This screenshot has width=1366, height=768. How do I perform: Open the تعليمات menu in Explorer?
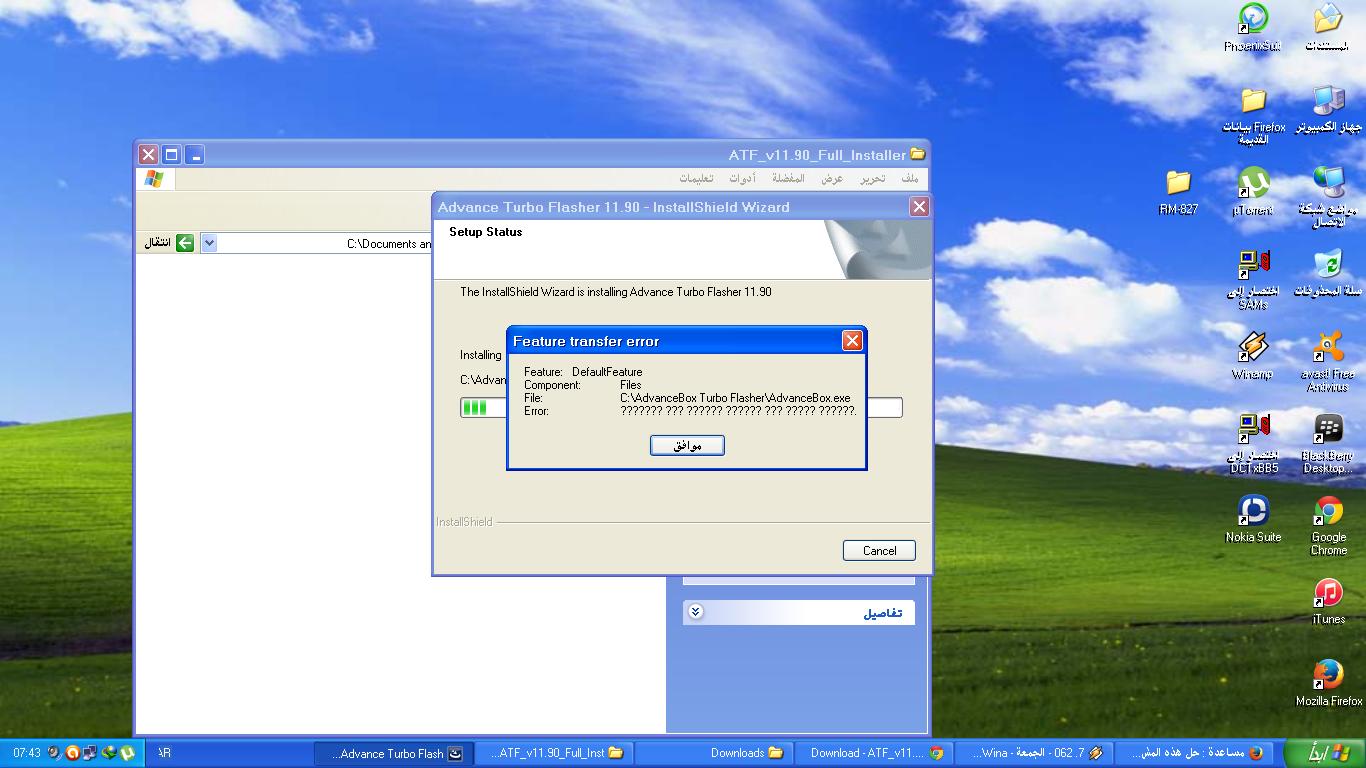pyautogui.click(x=696, y=178)
